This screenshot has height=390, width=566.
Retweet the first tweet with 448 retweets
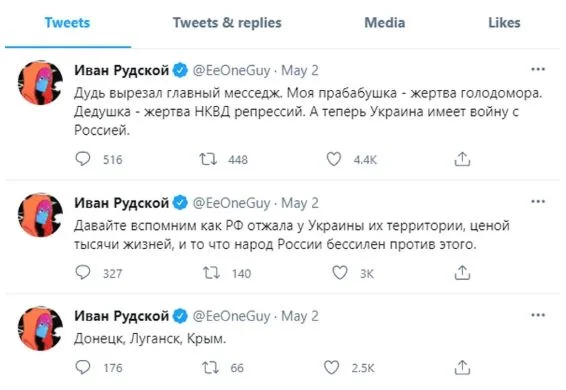tap(208, 159)
